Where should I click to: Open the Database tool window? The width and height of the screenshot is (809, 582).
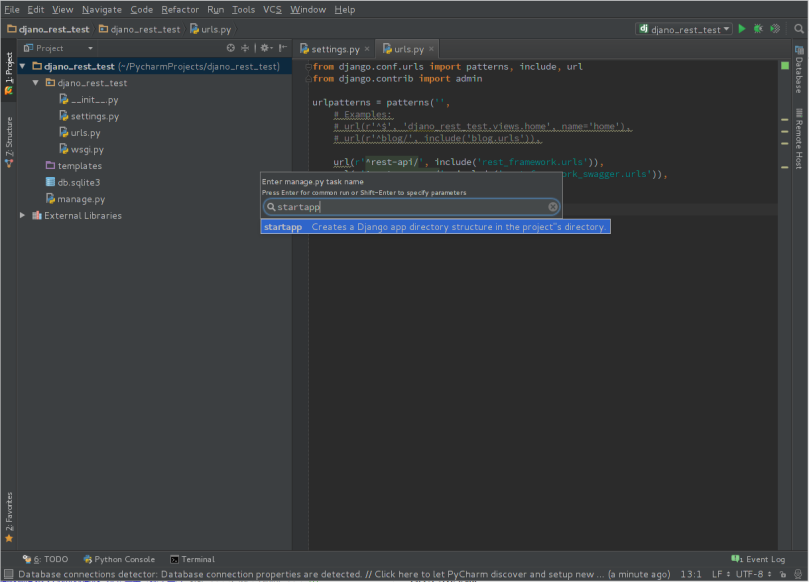[799, 69]
